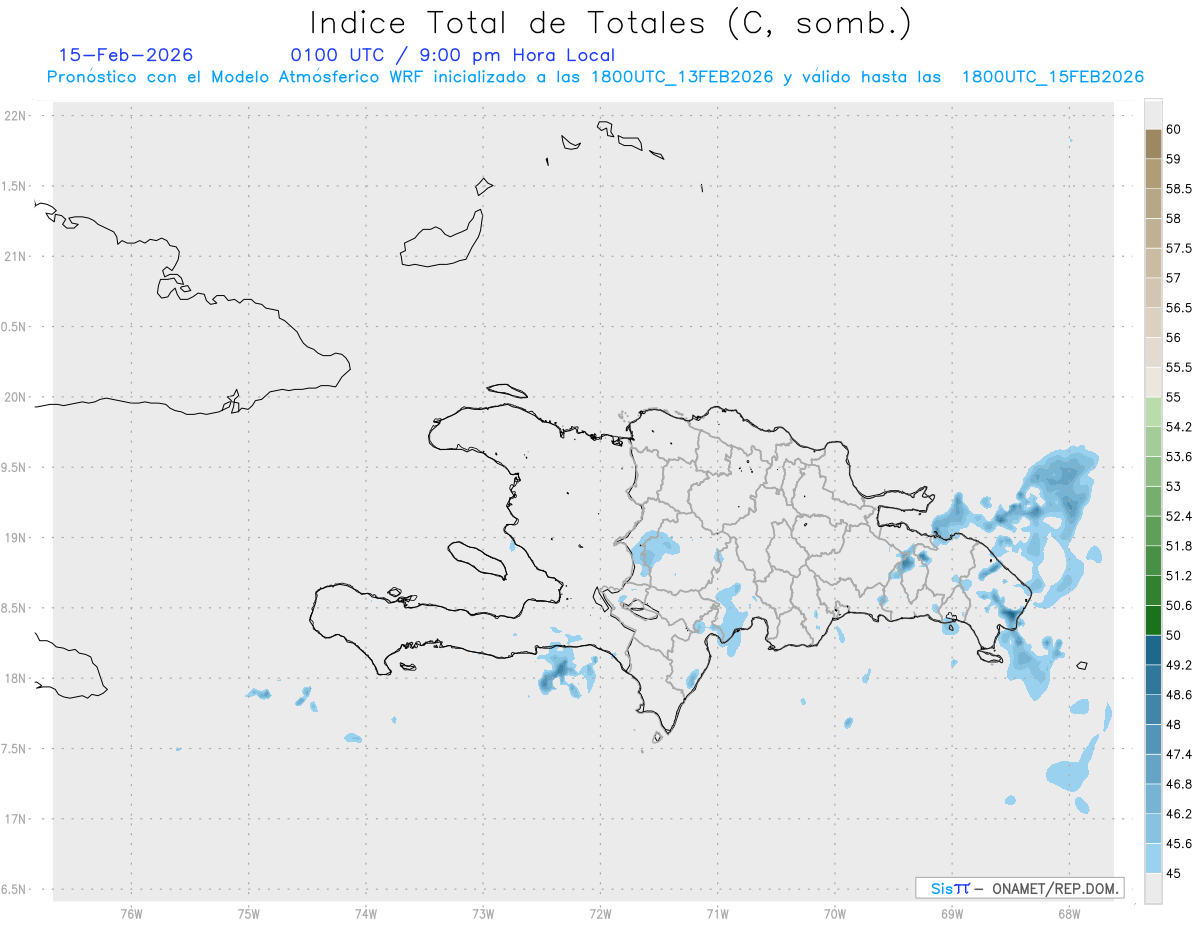Click the color bar value "51.2"
This screenshot has height=927, width=1200.
1178,576
